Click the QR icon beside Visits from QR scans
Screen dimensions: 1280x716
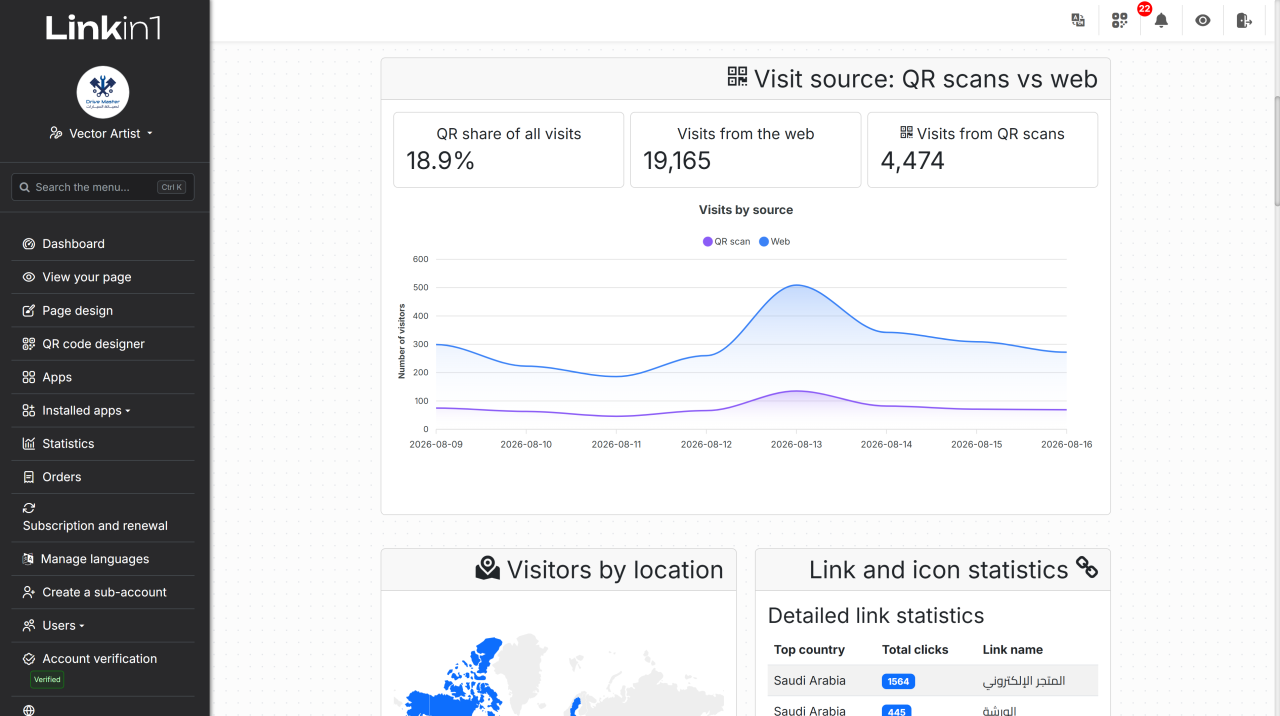(906, 132)
